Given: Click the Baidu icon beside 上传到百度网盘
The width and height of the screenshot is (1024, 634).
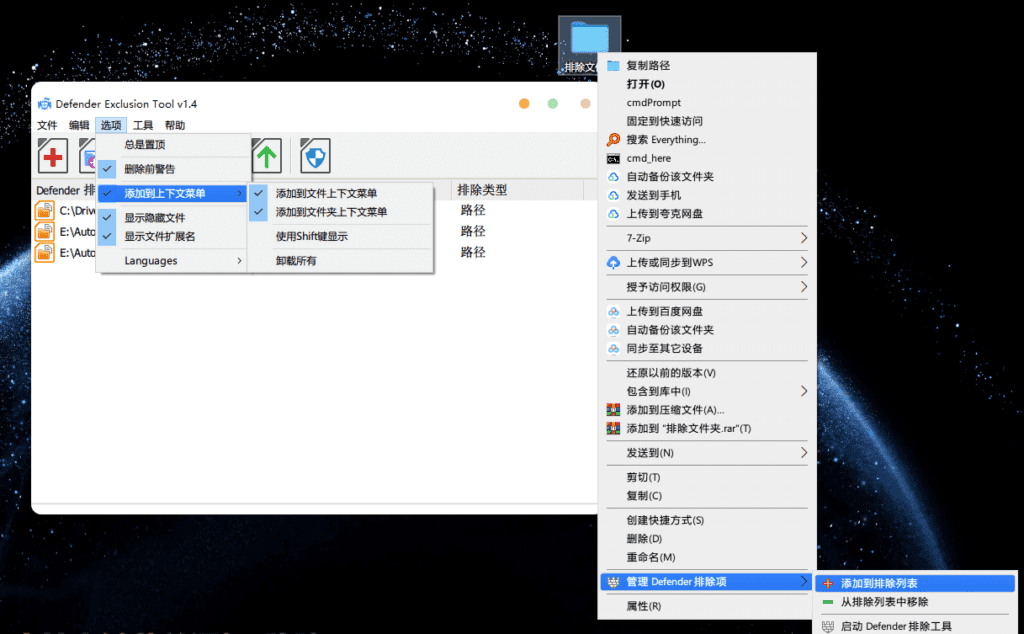Looking at the screenshot, I should pos(613,311).
